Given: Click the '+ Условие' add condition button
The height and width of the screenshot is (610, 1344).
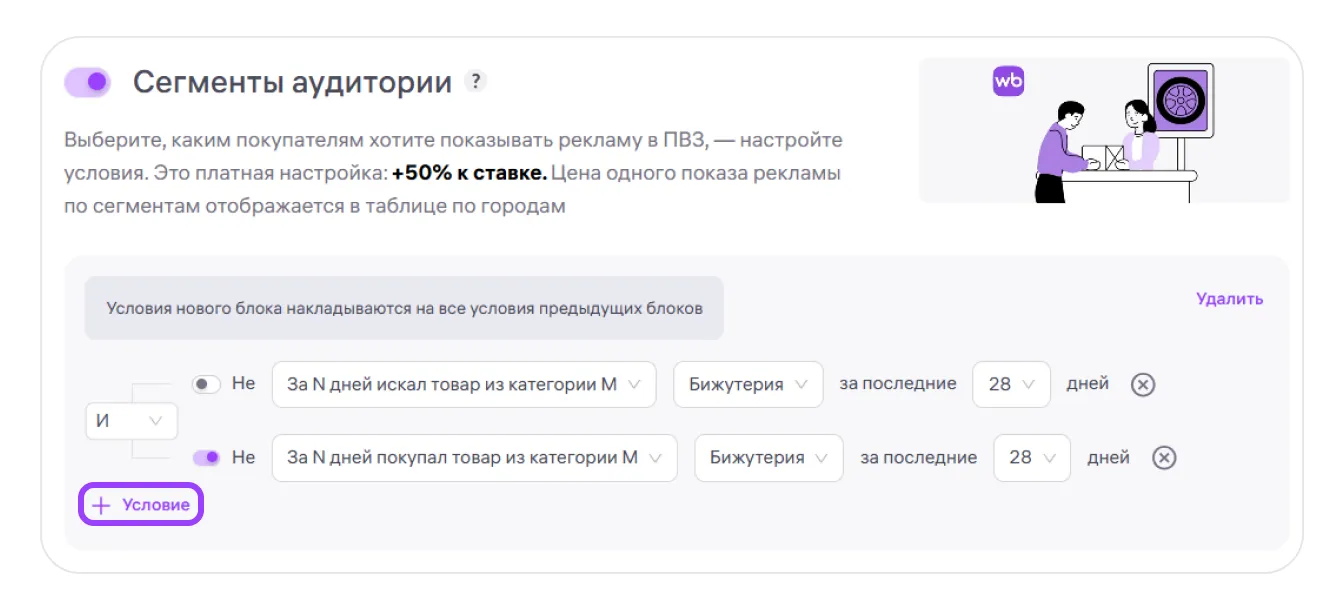Looking at the screenshot, I should coord(141,505).
